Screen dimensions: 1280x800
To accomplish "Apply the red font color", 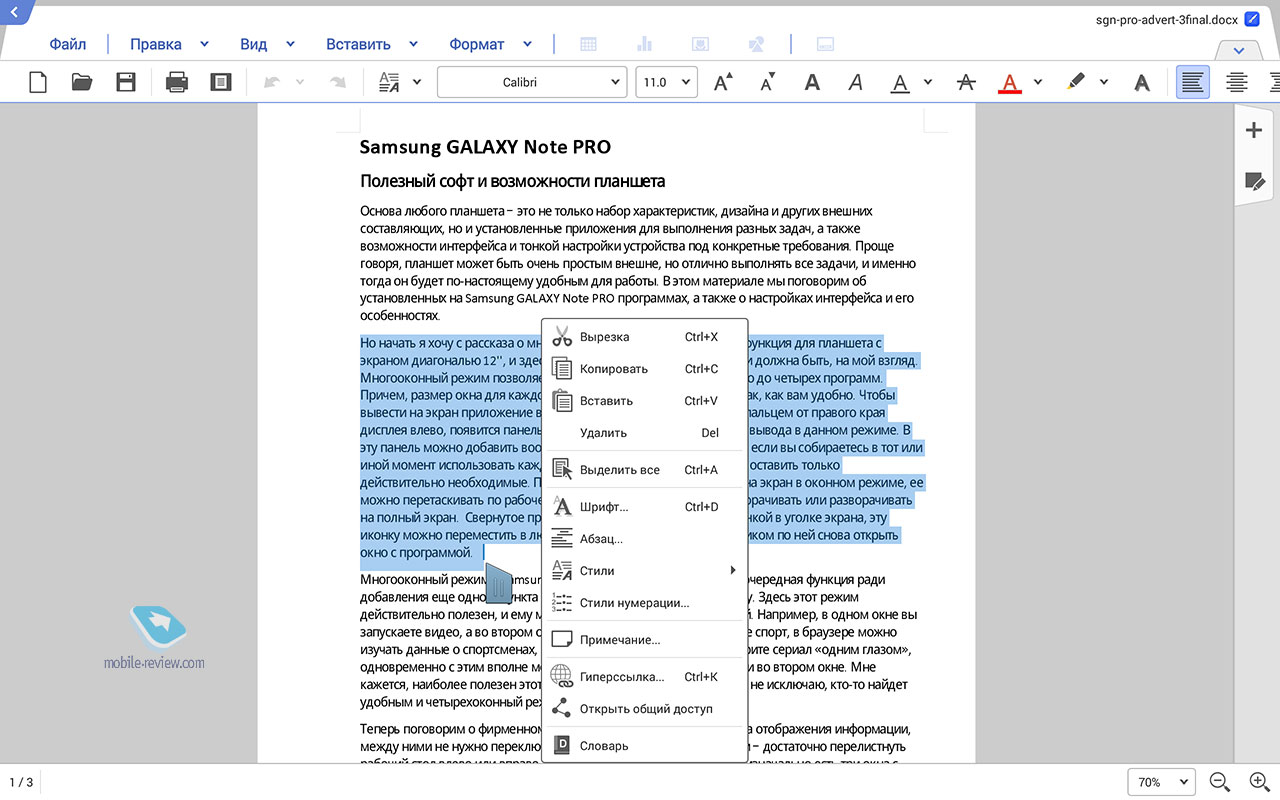I will [1010, 83].
